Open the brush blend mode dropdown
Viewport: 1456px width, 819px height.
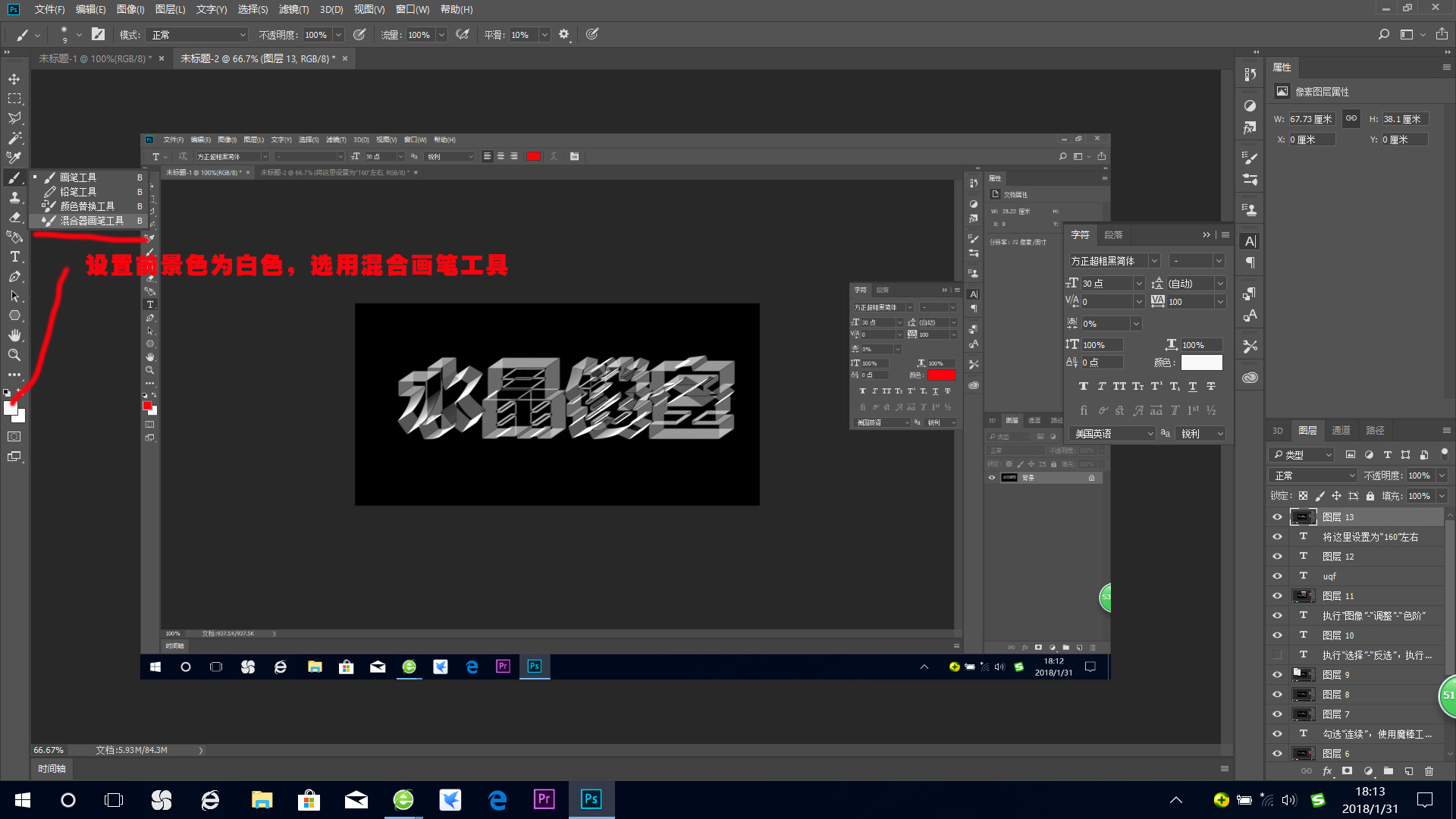coord(199,35)
